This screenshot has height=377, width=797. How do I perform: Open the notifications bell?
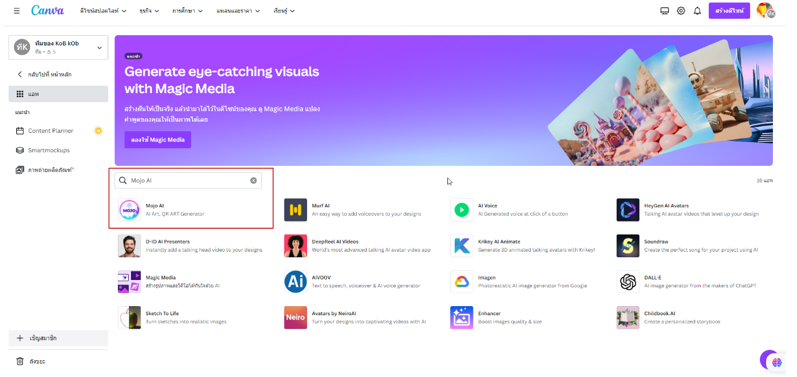[x=697, y=11]
